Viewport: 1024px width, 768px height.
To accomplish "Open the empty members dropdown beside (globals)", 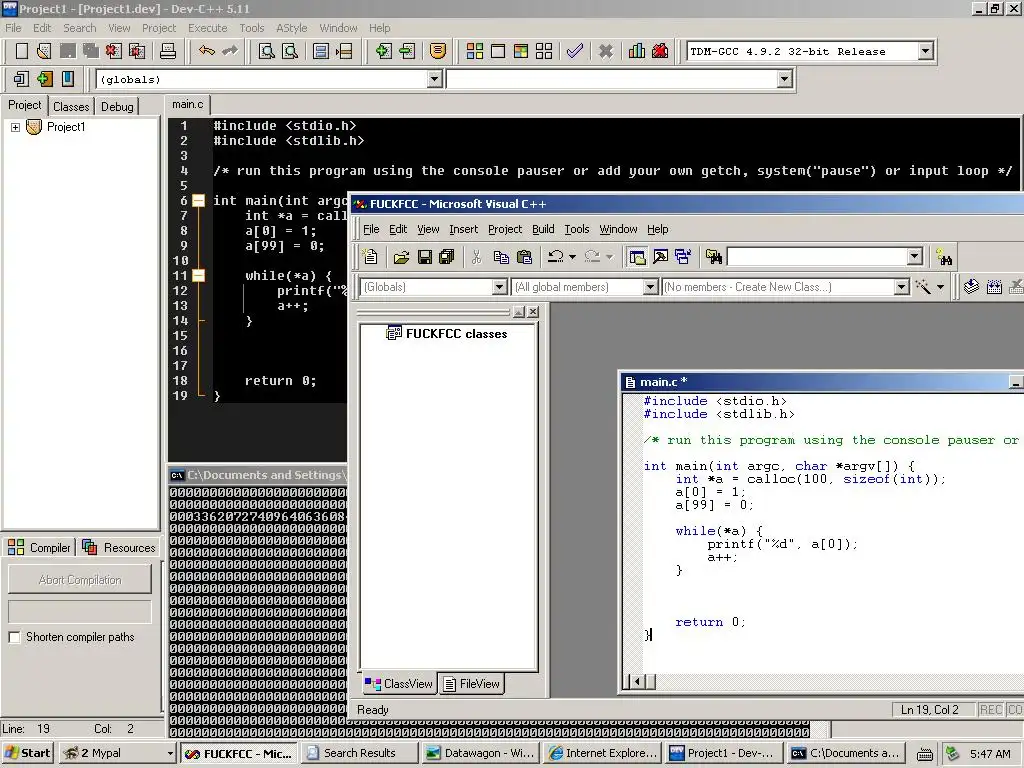I will coord(784,79).
